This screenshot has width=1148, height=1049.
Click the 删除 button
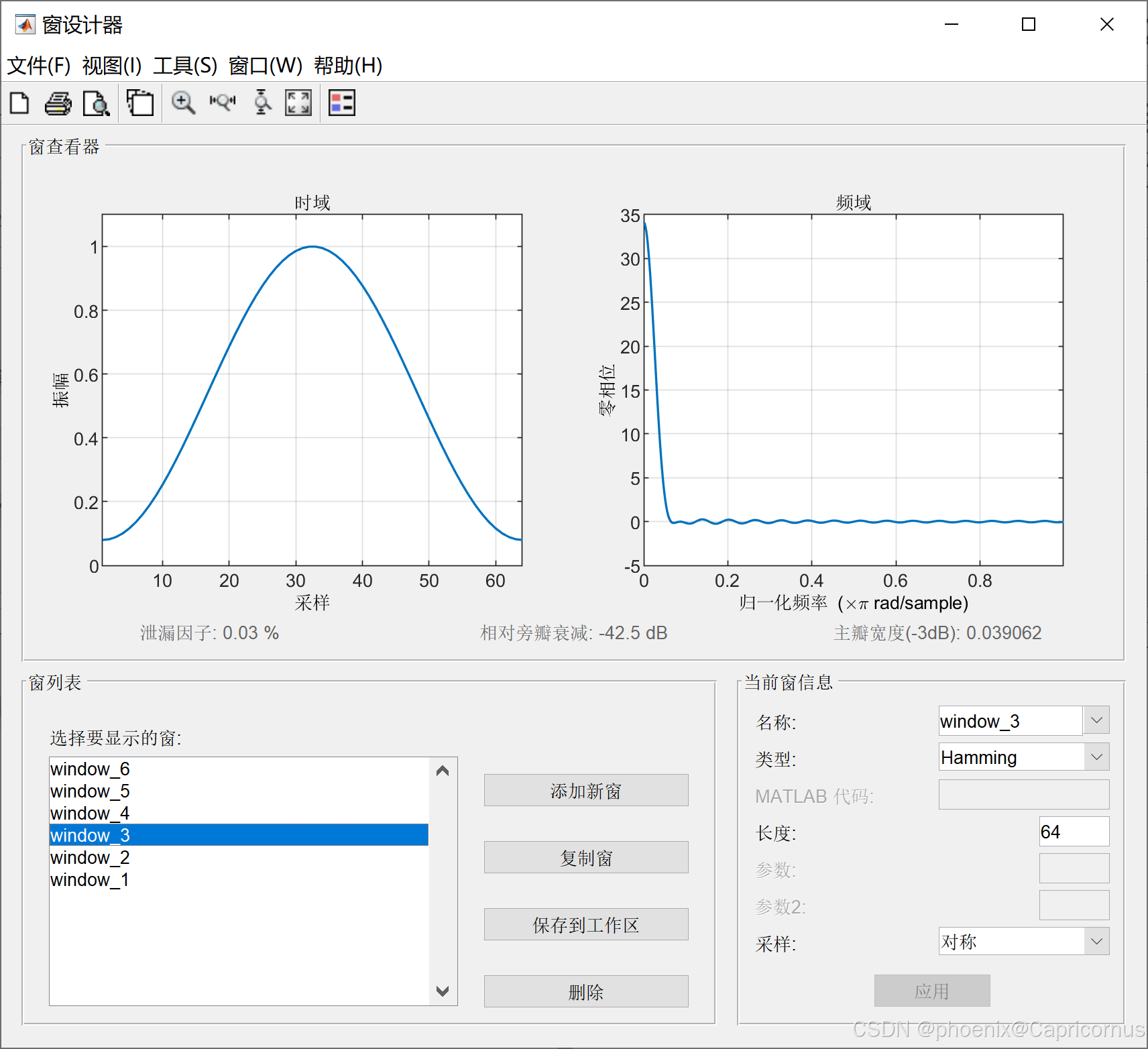click(586, 991)
